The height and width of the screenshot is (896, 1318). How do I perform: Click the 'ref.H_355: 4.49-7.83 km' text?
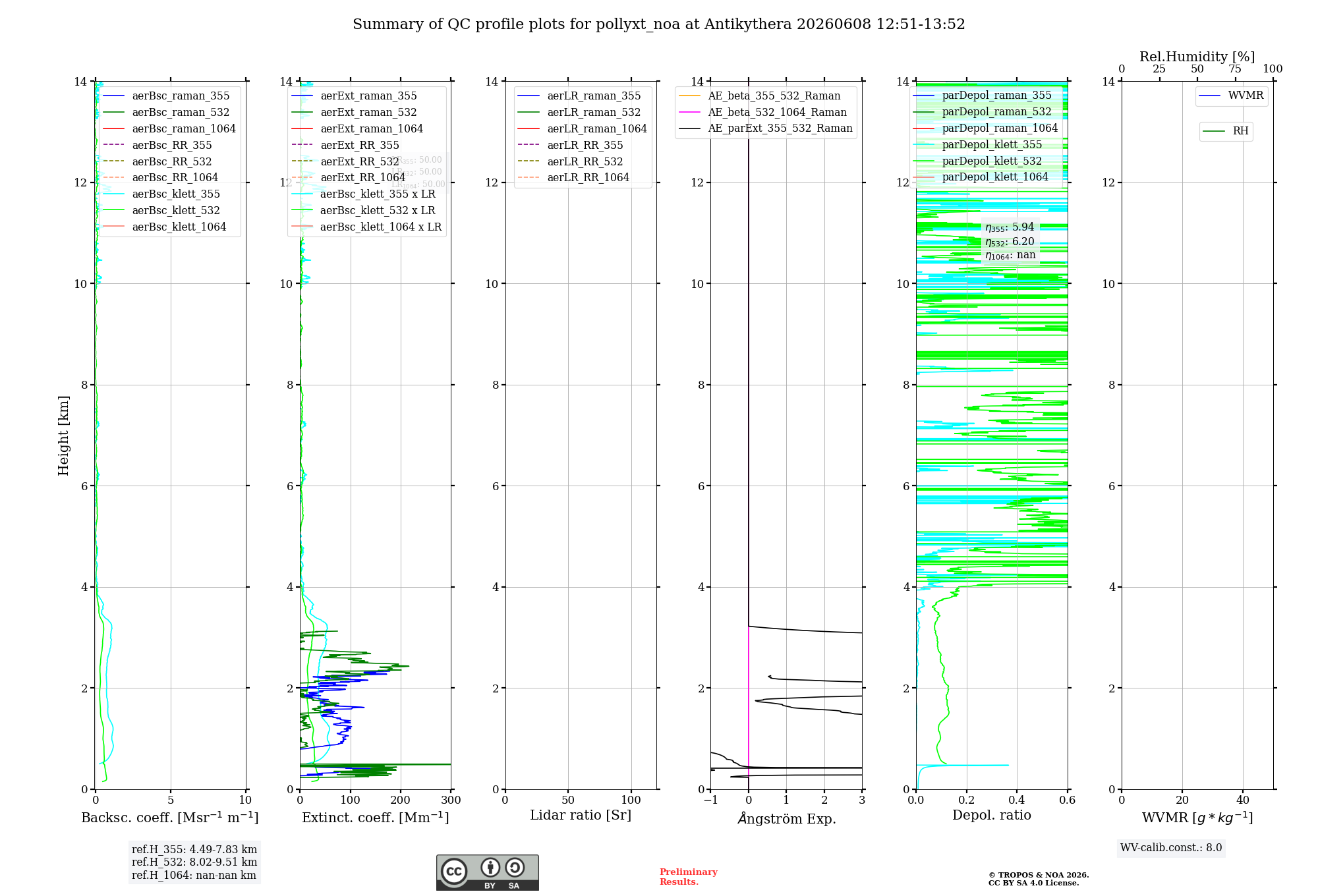tap(194, 850)
